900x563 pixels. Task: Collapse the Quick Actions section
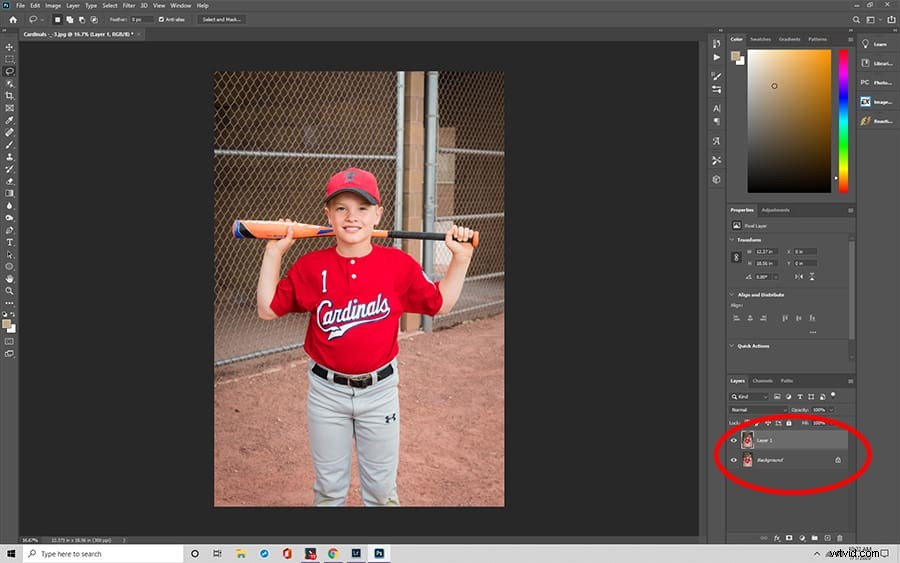732,346
